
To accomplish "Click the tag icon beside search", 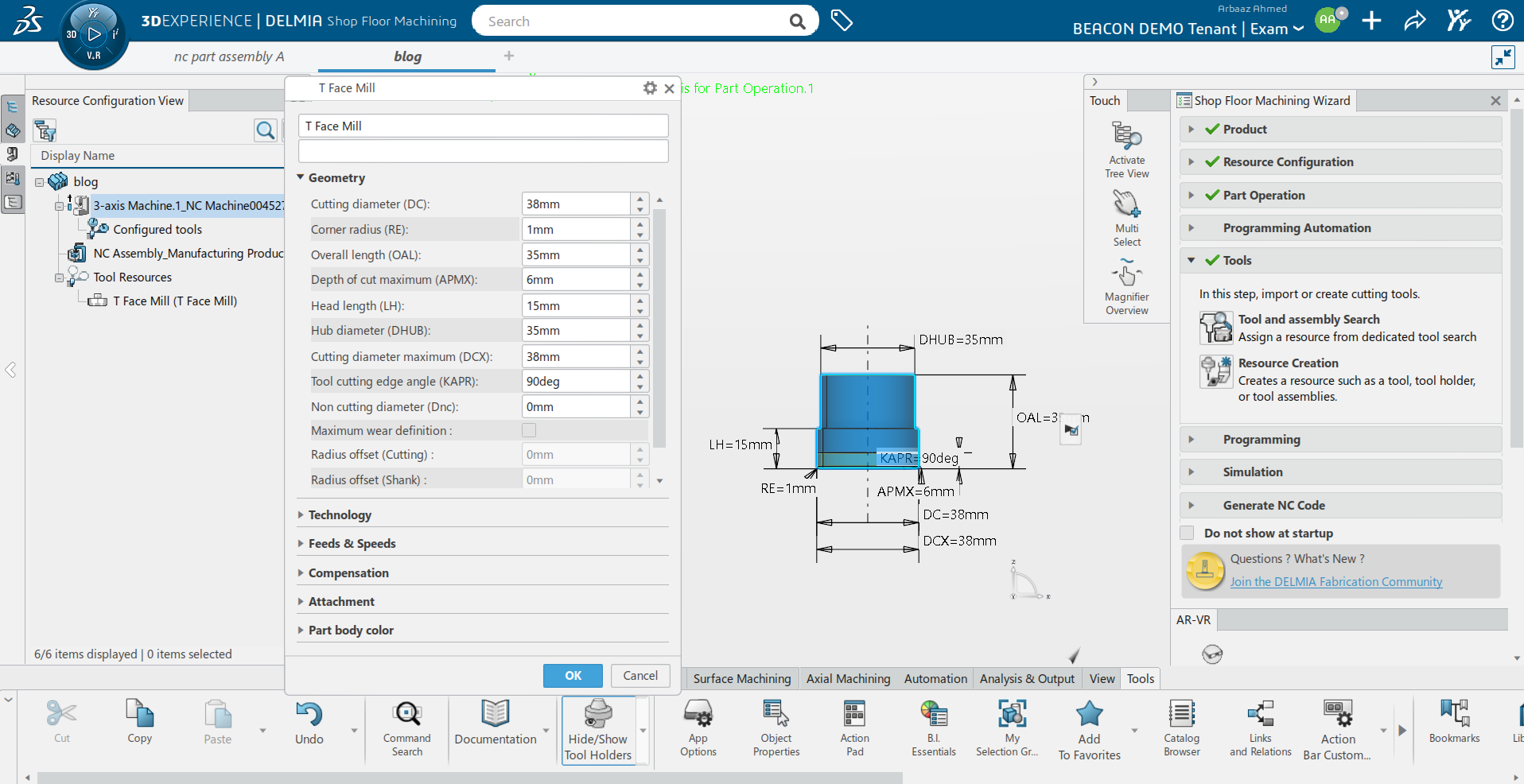I will 842,21.
